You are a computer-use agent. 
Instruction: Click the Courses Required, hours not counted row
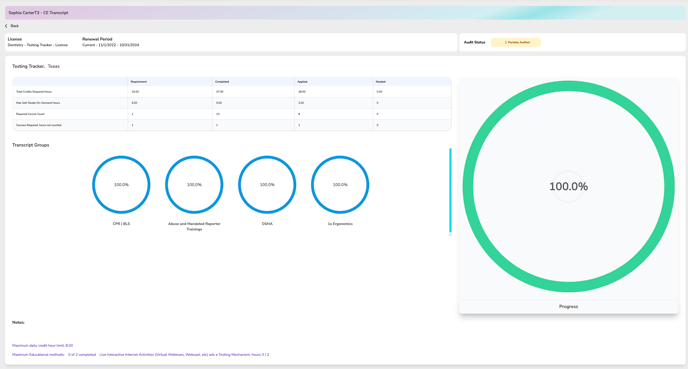(232, 125)
